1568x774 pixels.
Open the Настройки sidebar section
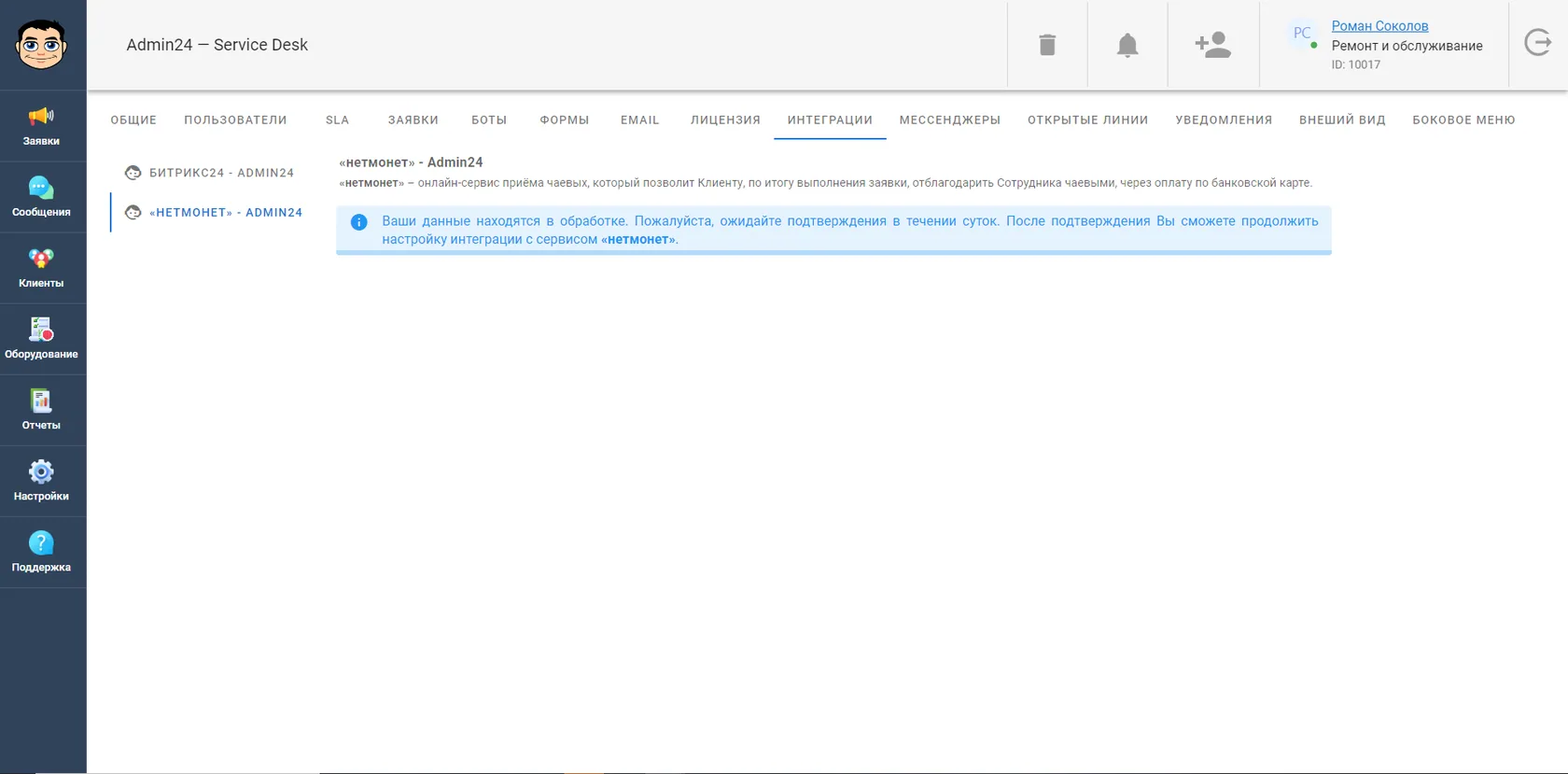point(41,482)
